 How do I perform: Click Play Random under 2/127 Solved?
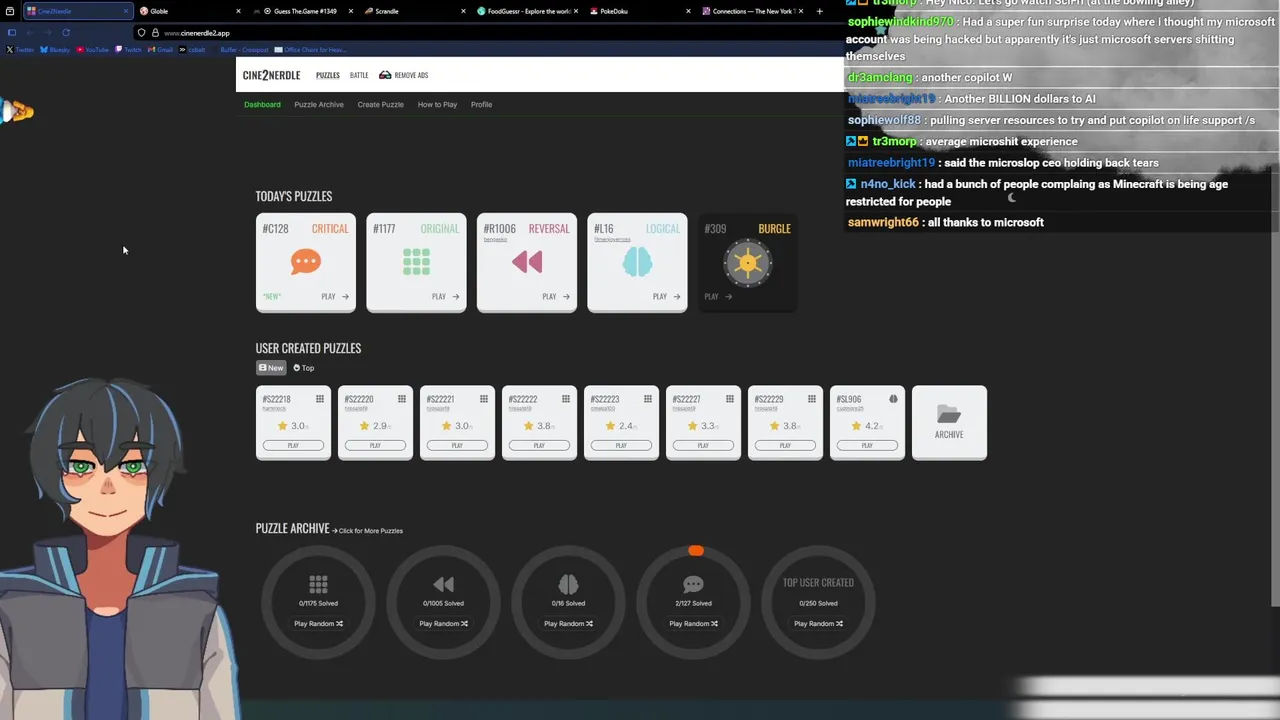693,623
